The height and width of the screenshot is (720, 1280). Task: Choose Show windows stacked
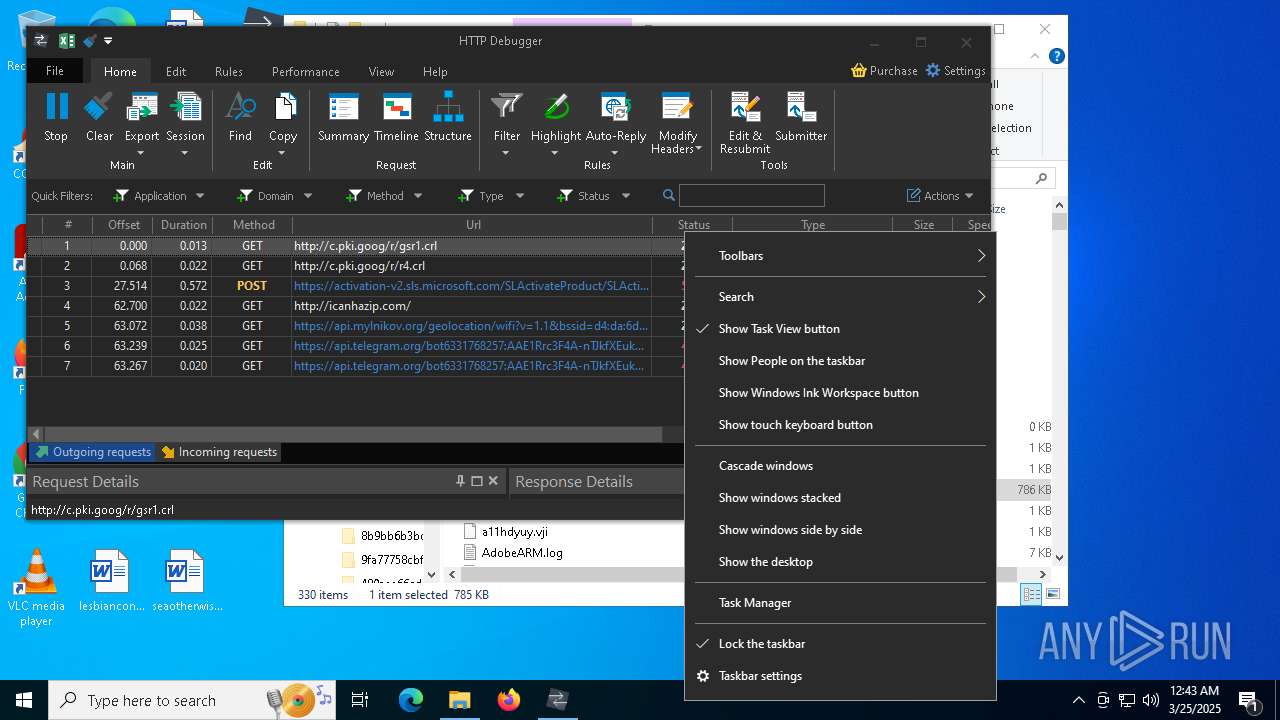click(x=840, y=498)
